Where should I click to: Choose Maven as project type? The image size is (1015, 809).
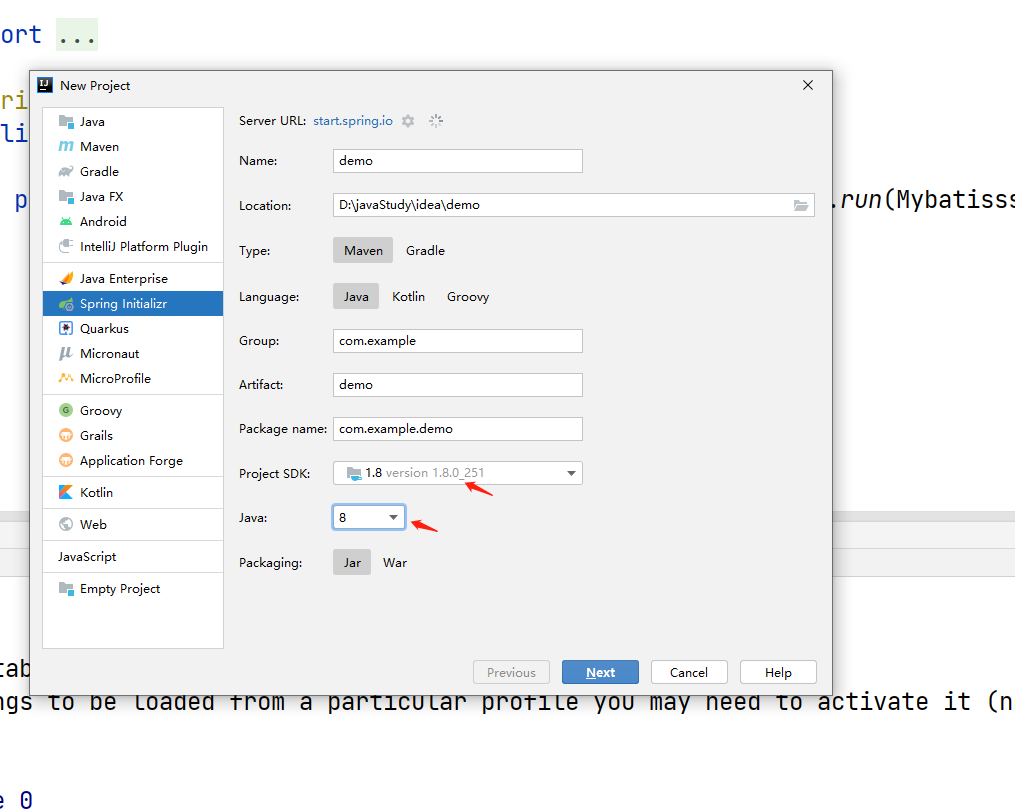pyautogui.click(x=363, y=250)
